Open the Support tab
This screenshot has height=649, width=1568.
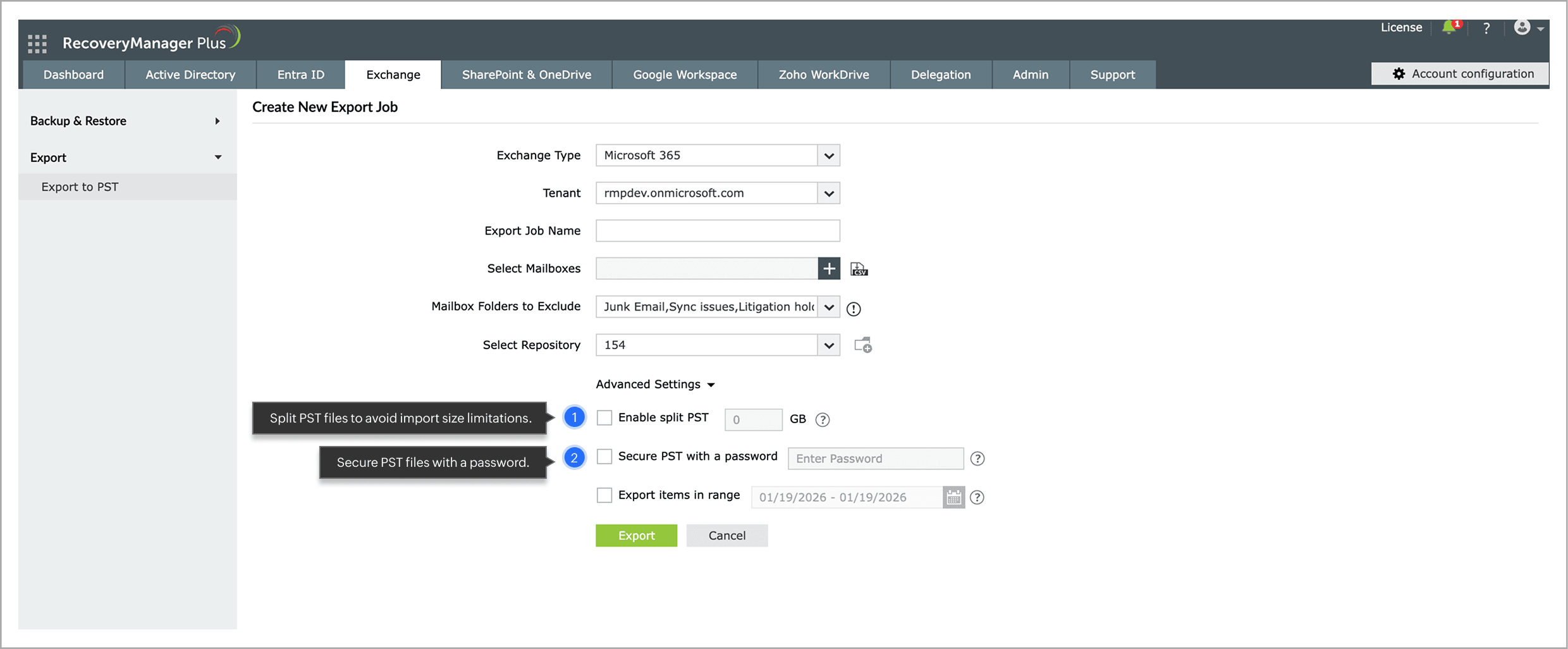(1113, 75)
